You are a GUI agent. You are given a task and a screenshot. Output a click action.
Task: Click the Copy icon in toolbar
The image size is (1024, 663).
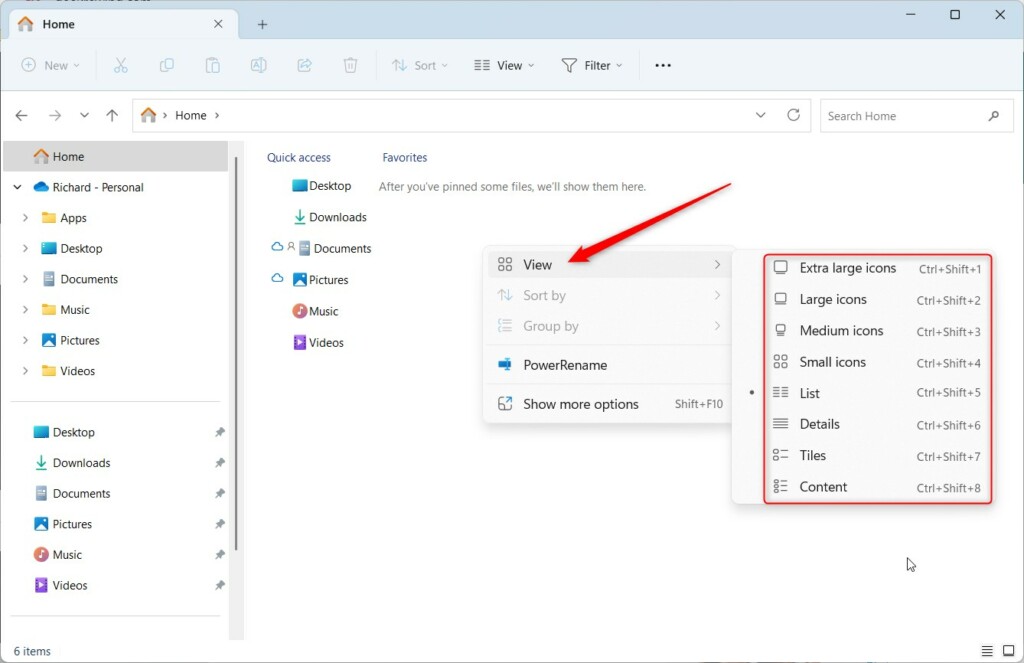(x=167, y=65)
